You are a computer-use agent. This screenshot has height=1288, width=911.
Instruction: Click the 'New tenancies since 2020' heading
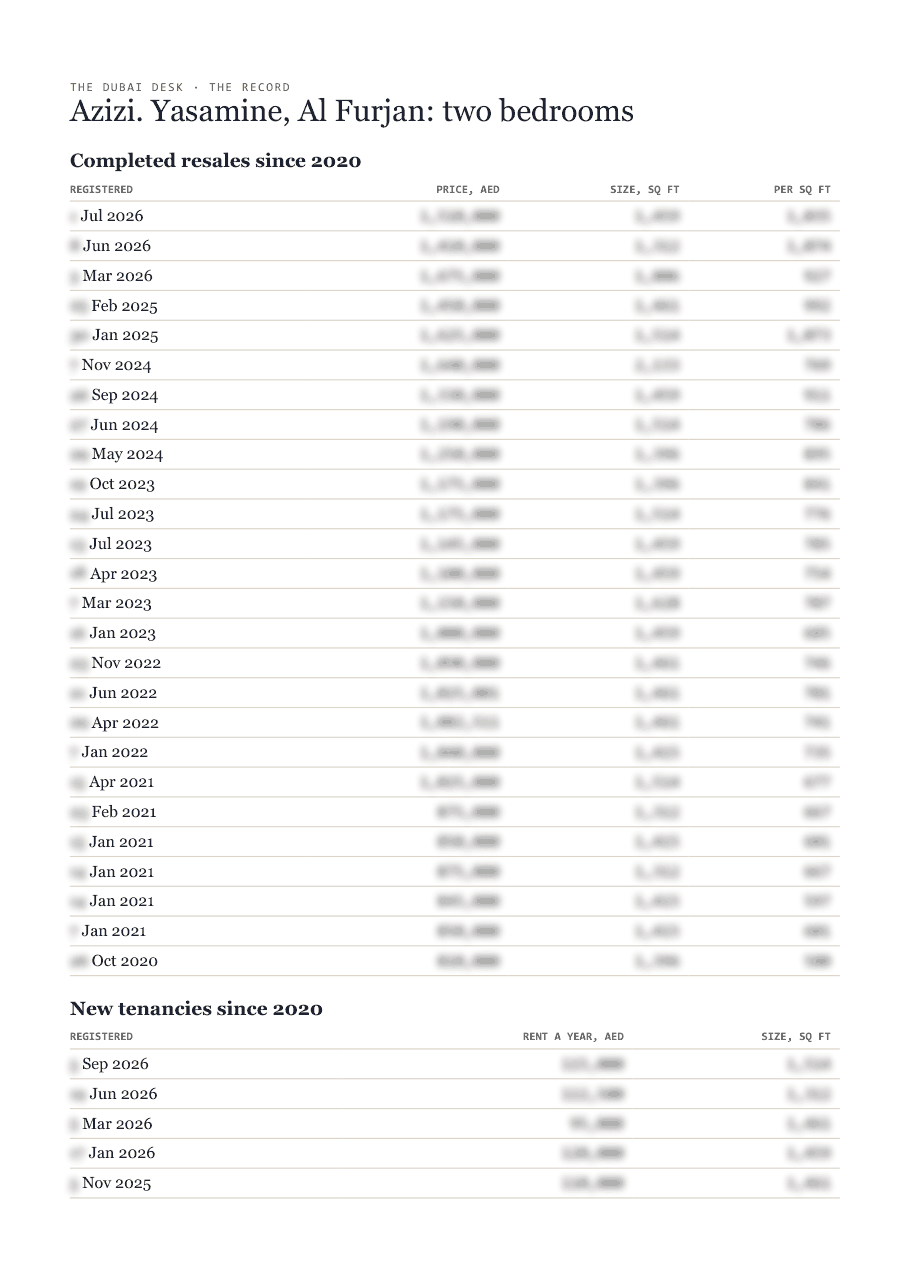196,1009
